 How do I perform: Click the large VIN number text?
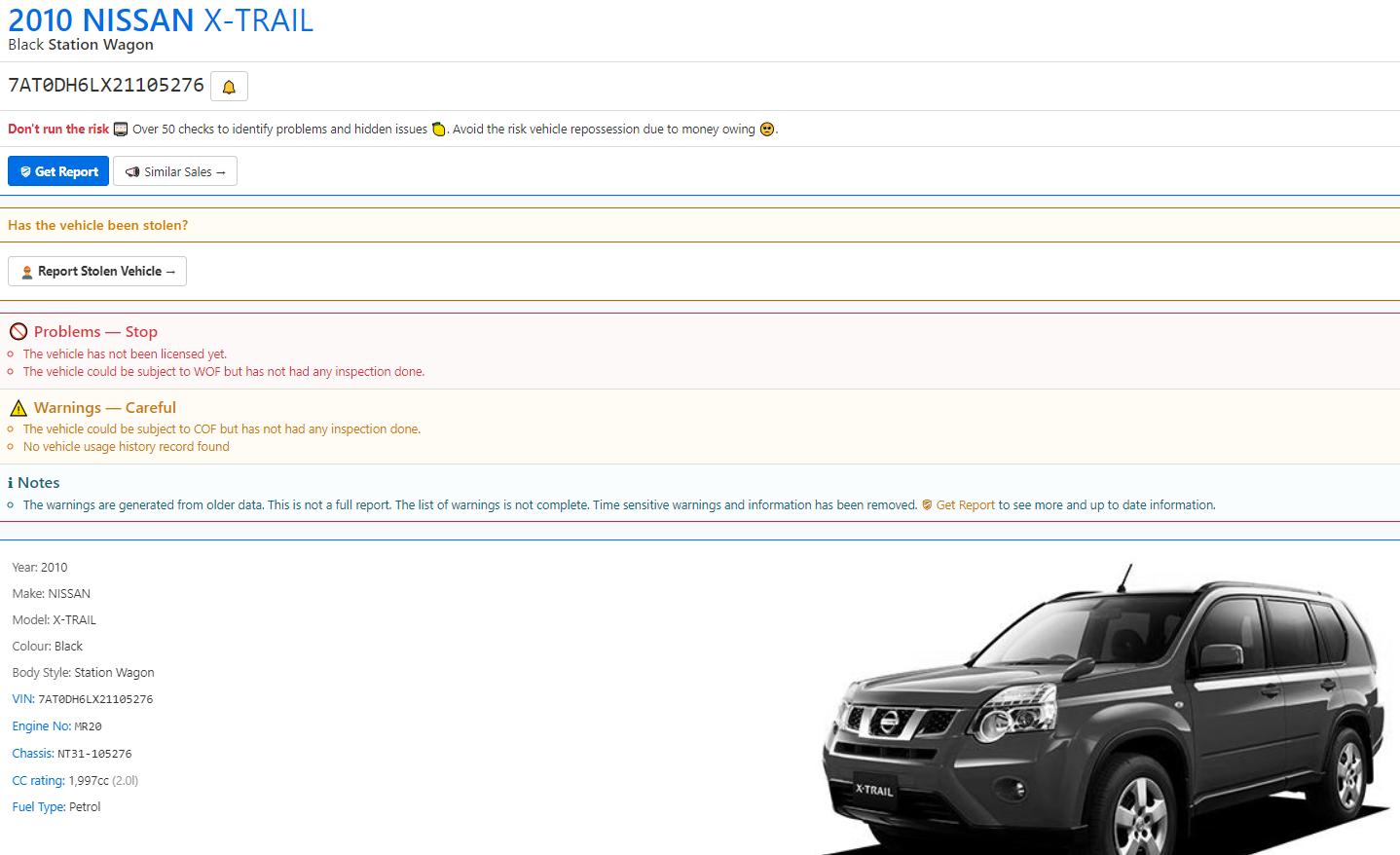106,86
